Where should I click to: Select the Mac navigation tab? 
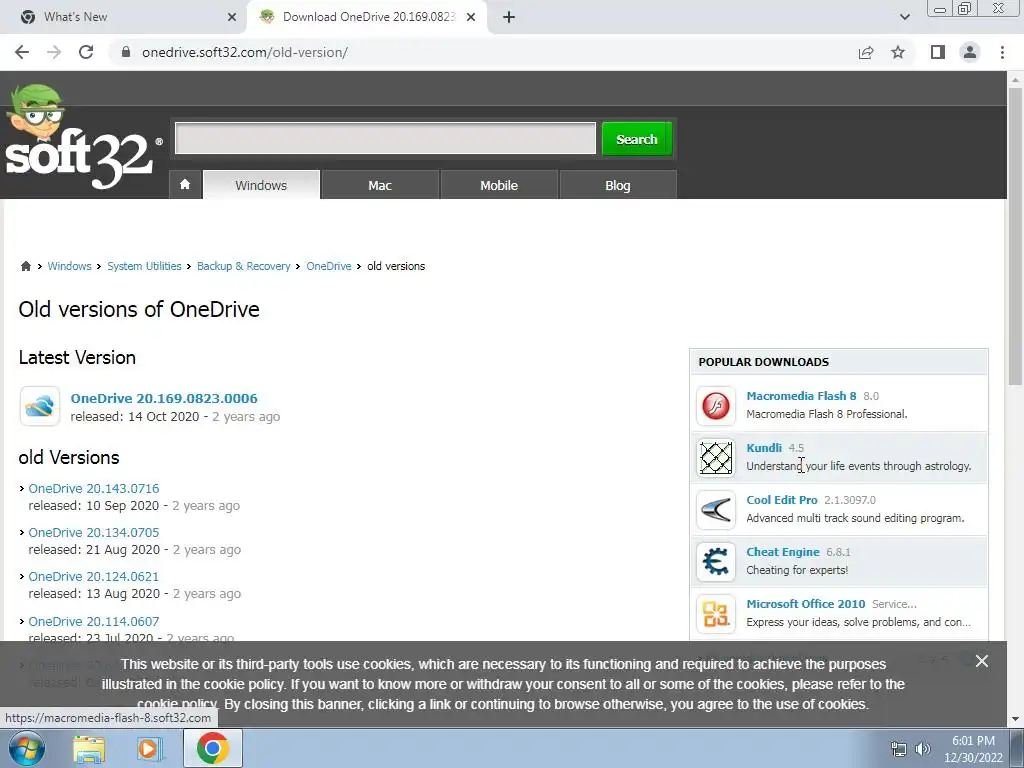click(x=379, y=185)
